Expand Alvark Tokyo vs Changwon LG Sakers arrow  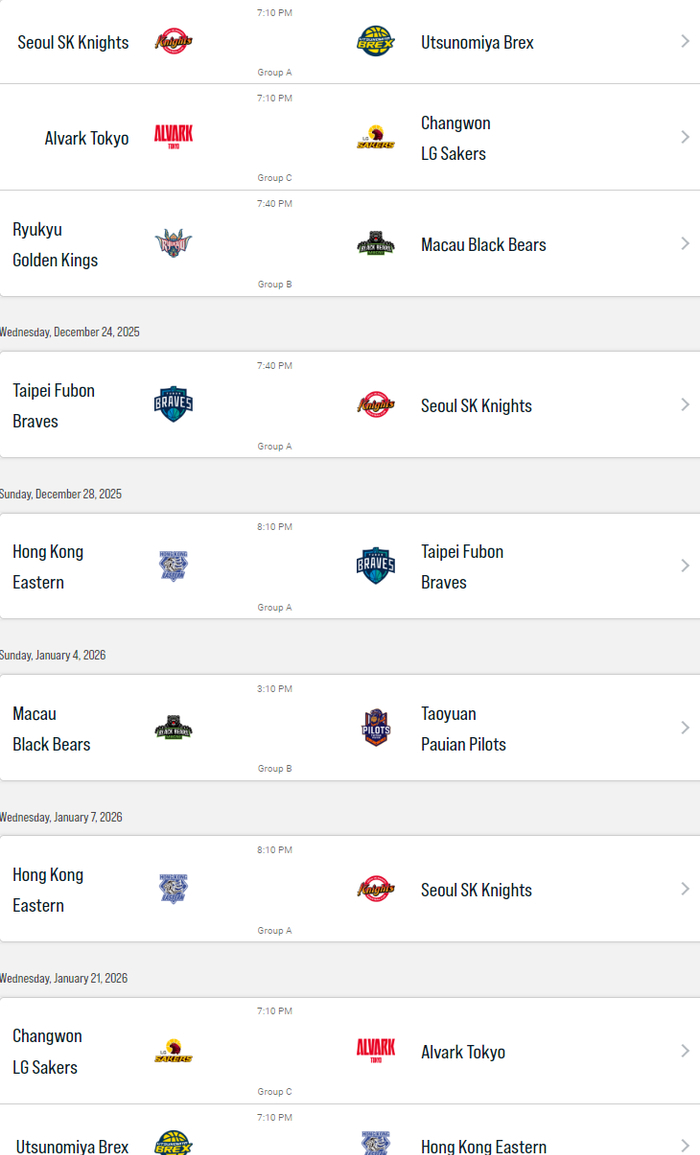point(685,137)
